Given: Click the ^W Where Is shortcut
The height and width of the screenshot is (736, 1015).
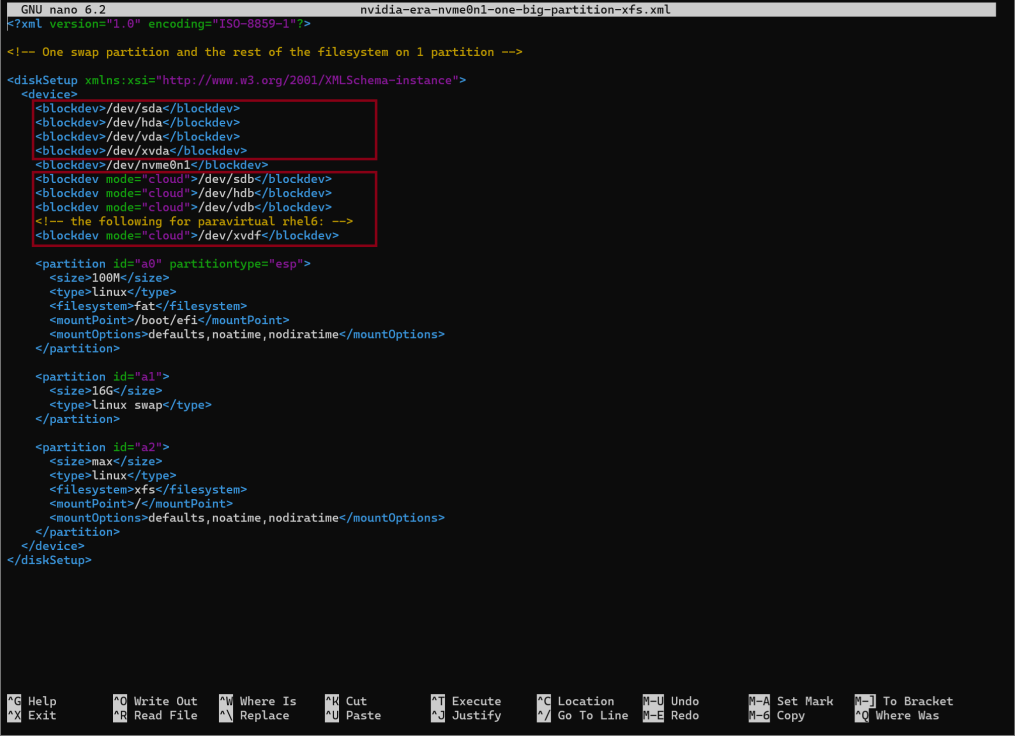Looking at the screenshot, I should click(x=258, y=701).
